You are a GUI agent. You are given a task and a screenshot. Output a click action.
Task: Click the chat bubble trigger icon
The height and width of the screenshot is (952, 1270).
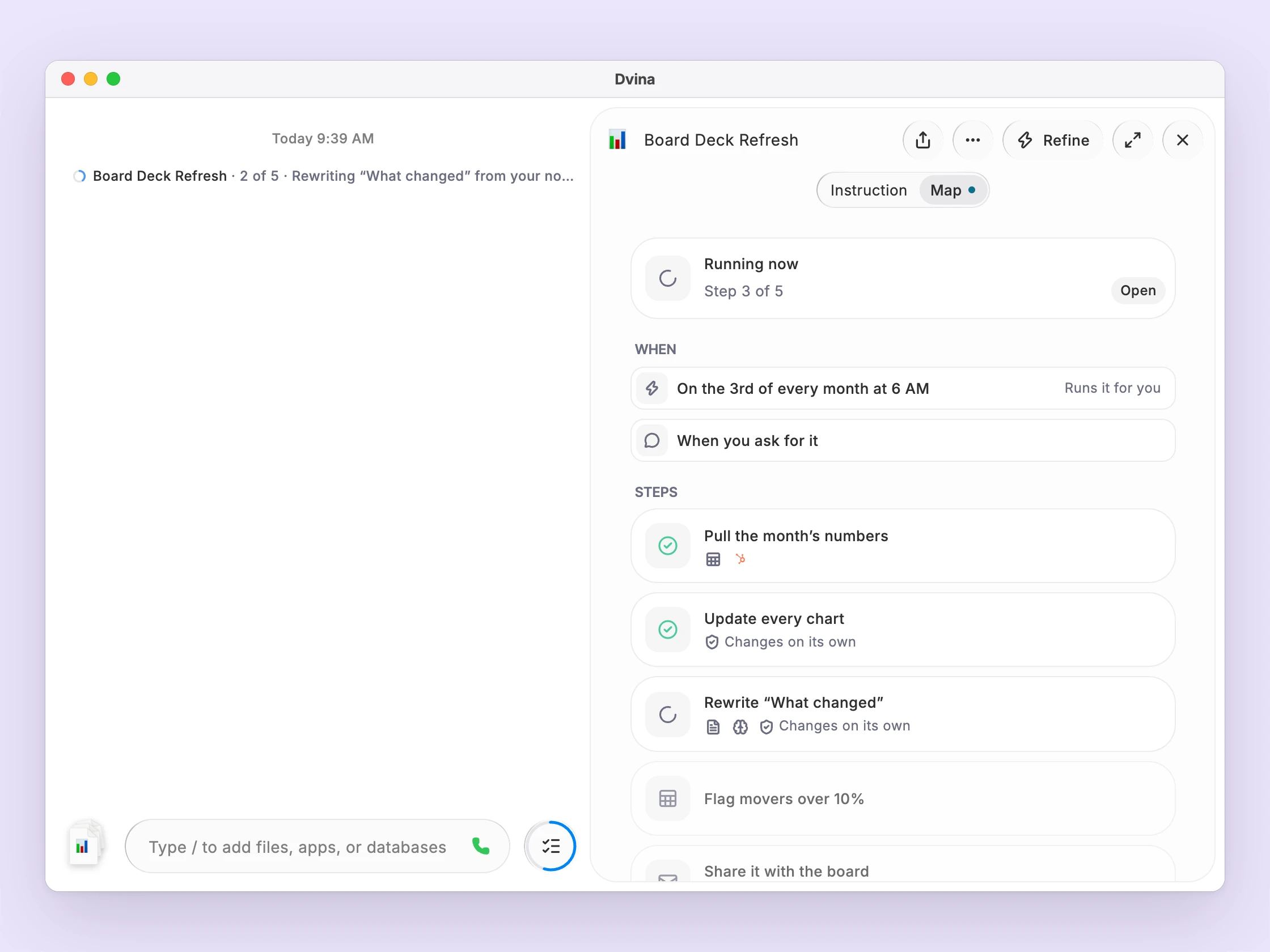651,441
